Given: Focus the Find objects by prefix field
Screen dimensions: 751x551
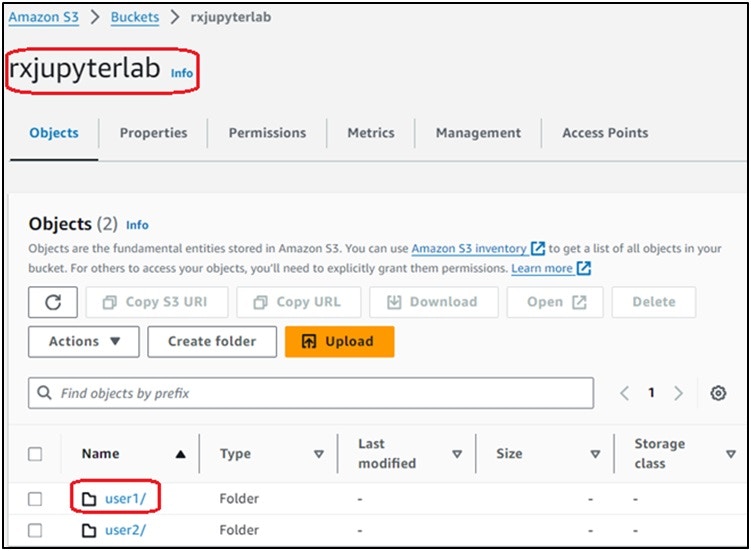Looking at the screenshot, I should [x=311, y=393].
